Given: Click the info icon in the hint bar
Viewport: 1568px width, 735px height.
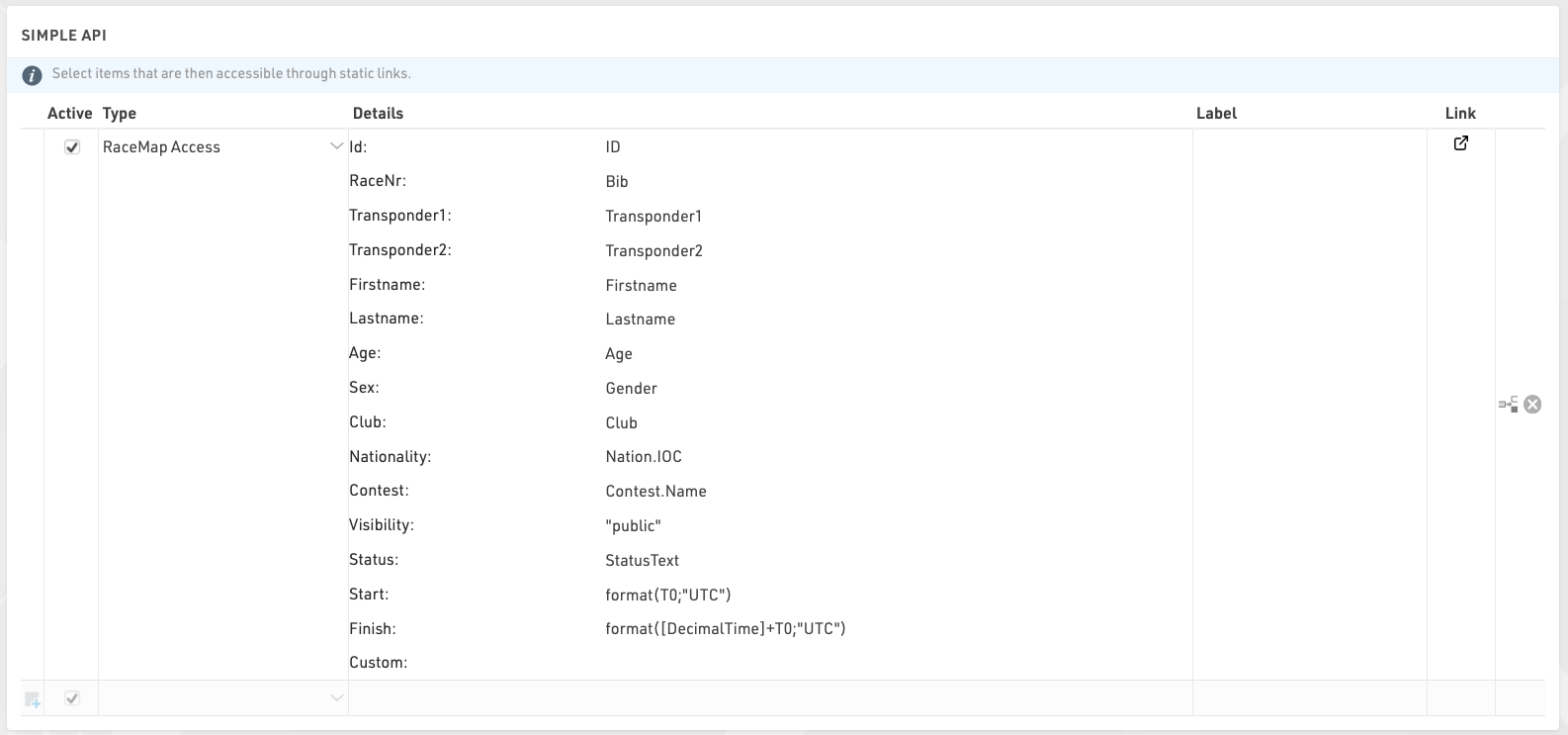Looking at the screenshot, I should 32,75.
